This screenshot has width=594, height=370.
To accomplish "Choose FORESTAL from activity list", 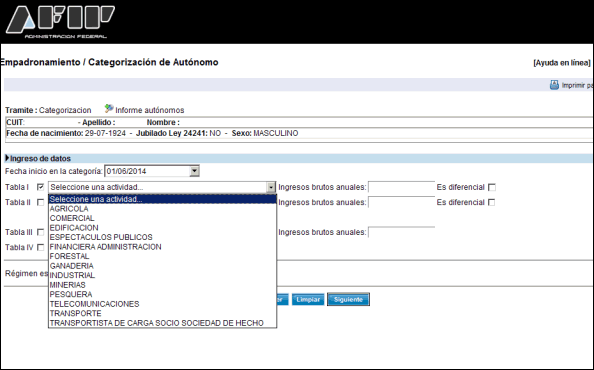I will click(x=163, y=256).
